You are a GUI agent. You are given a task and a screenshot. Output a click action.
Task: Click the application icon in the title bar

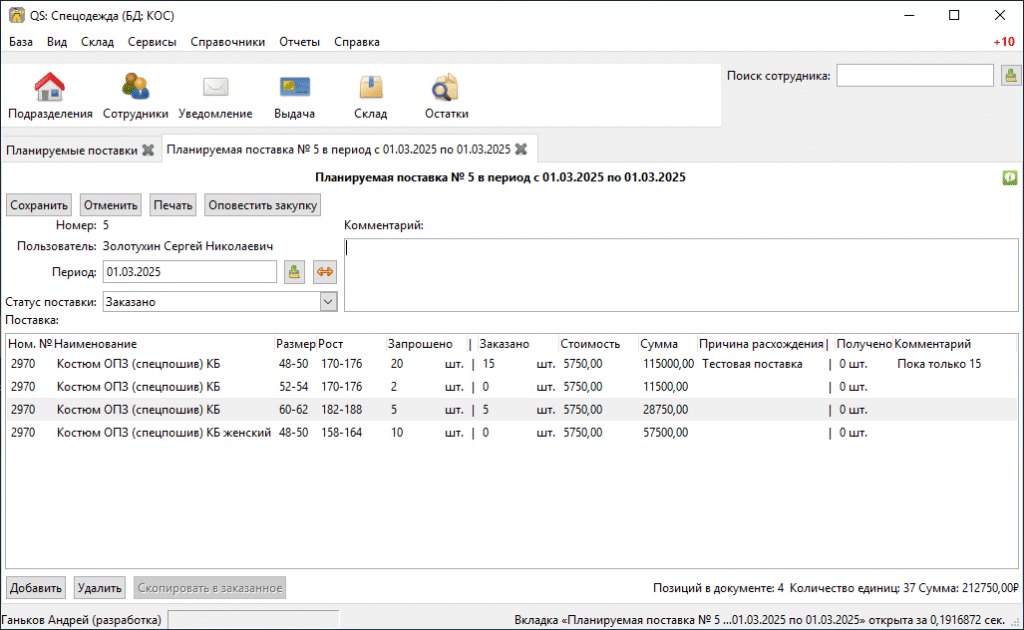(16, 15)
